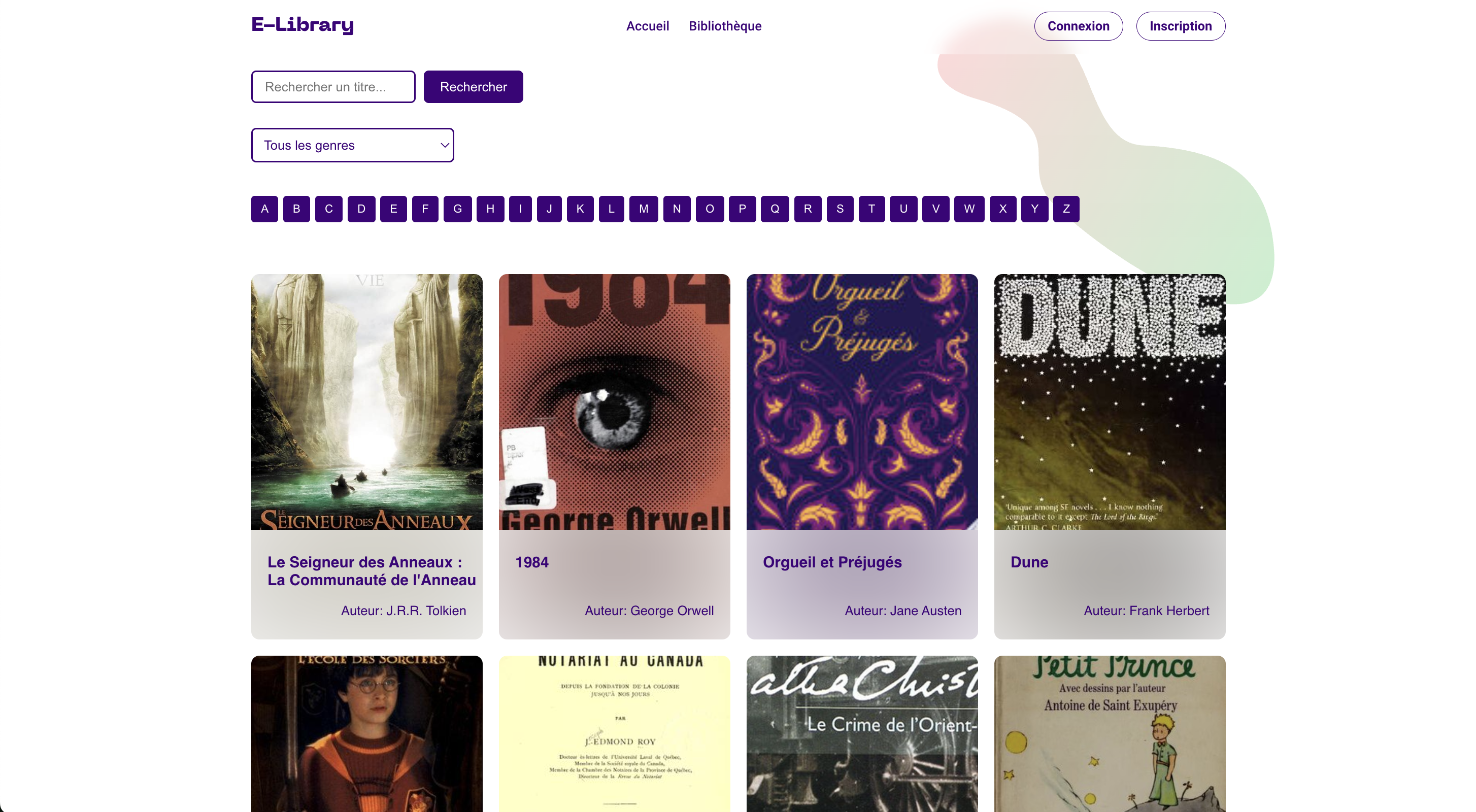
Task: Open the Accueil page
Action: point(648,26)
